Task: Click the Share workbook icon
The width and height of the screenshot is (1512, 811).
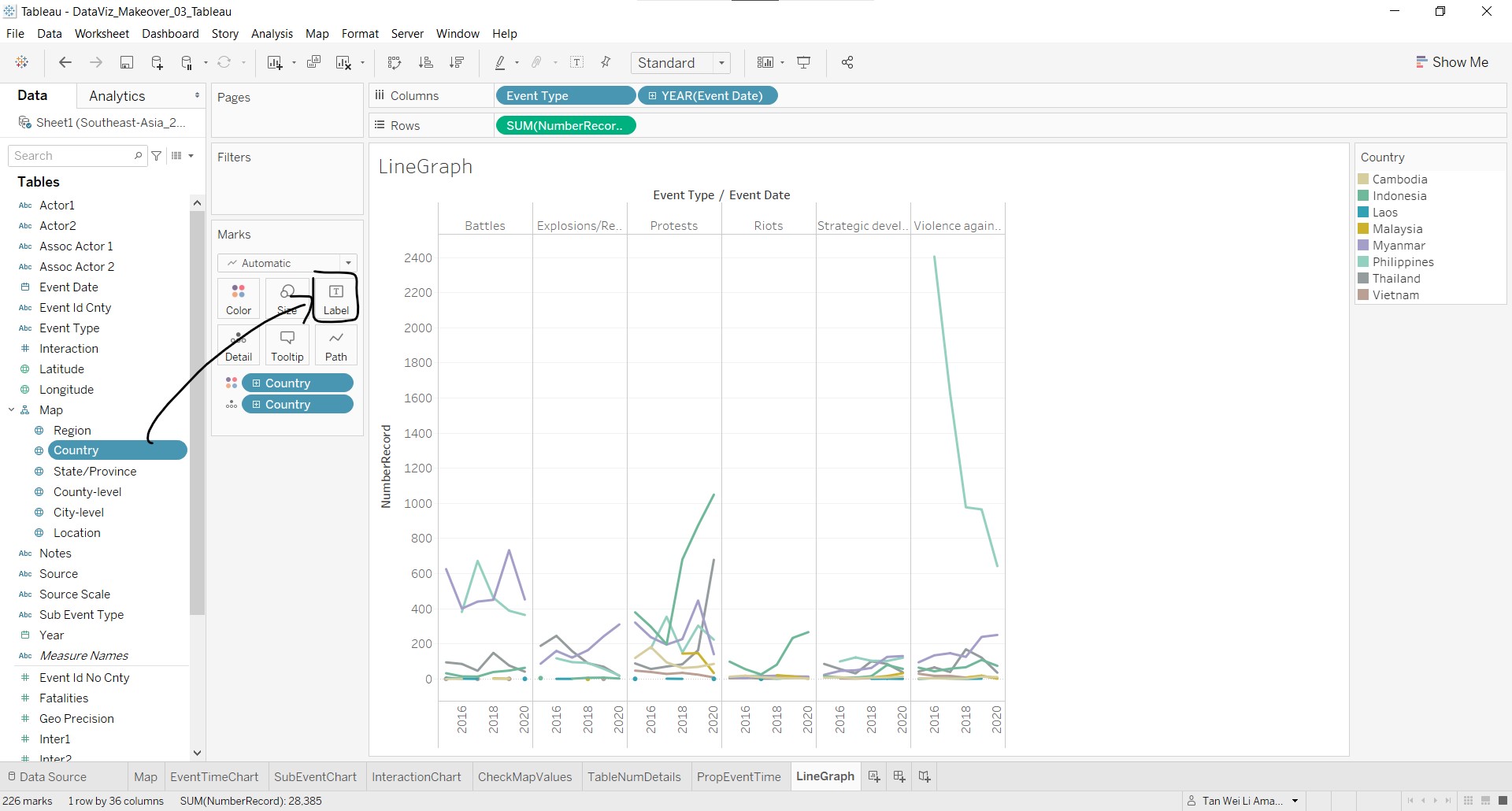Action: coord(847,63)
